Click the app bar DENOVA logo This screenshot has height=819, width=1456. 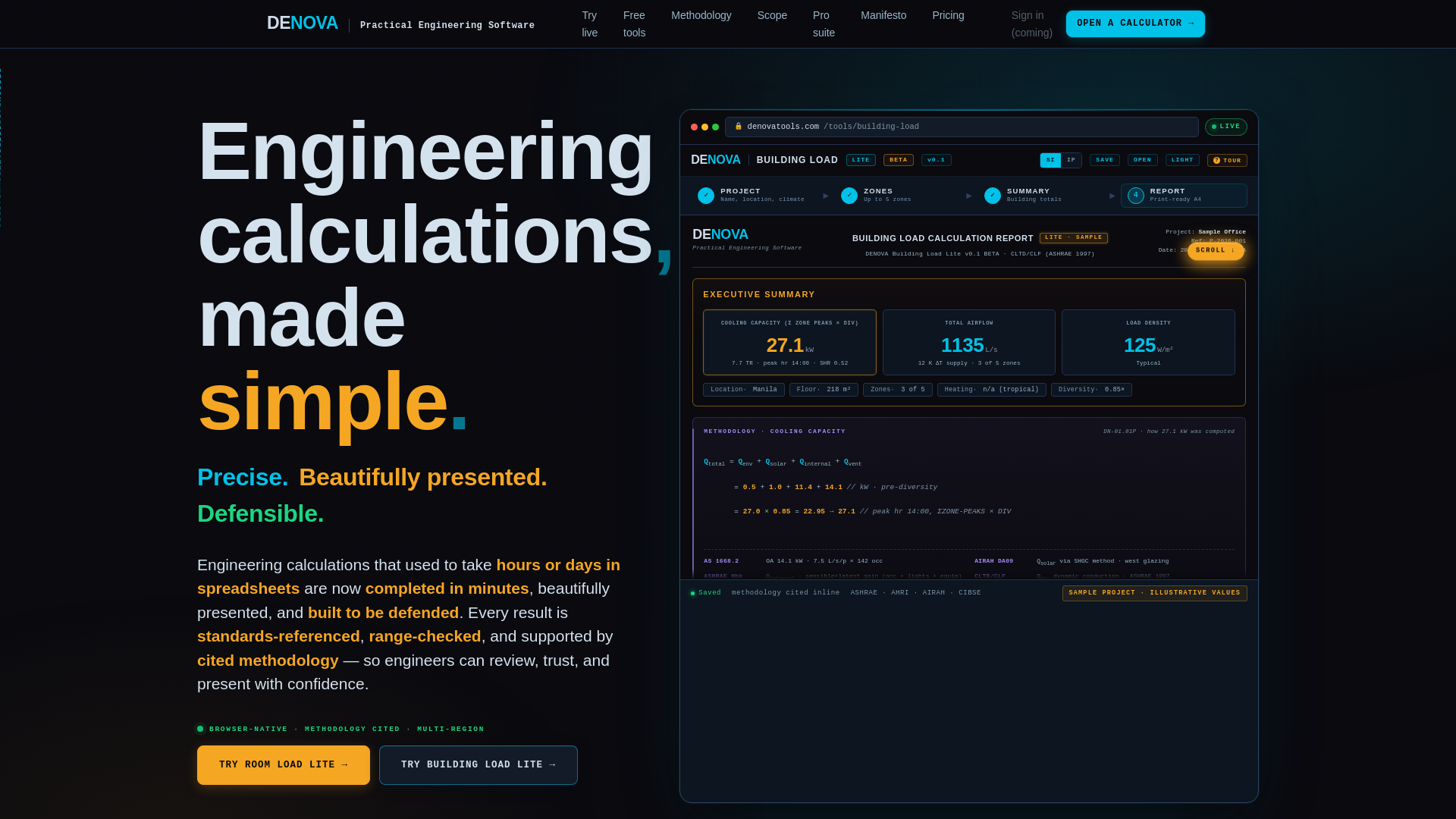point(715,160)
